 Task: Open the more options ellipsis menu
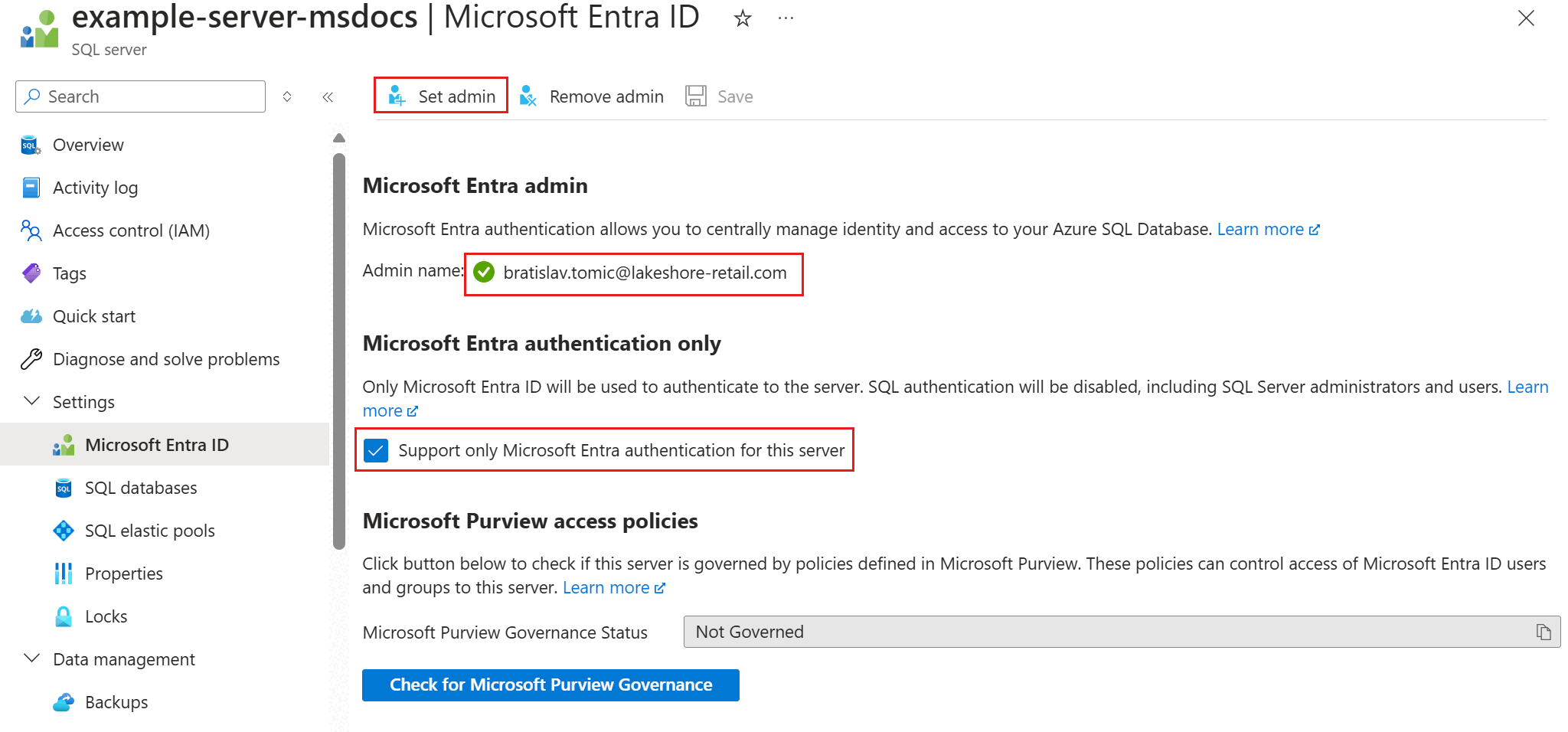[786, 18]
